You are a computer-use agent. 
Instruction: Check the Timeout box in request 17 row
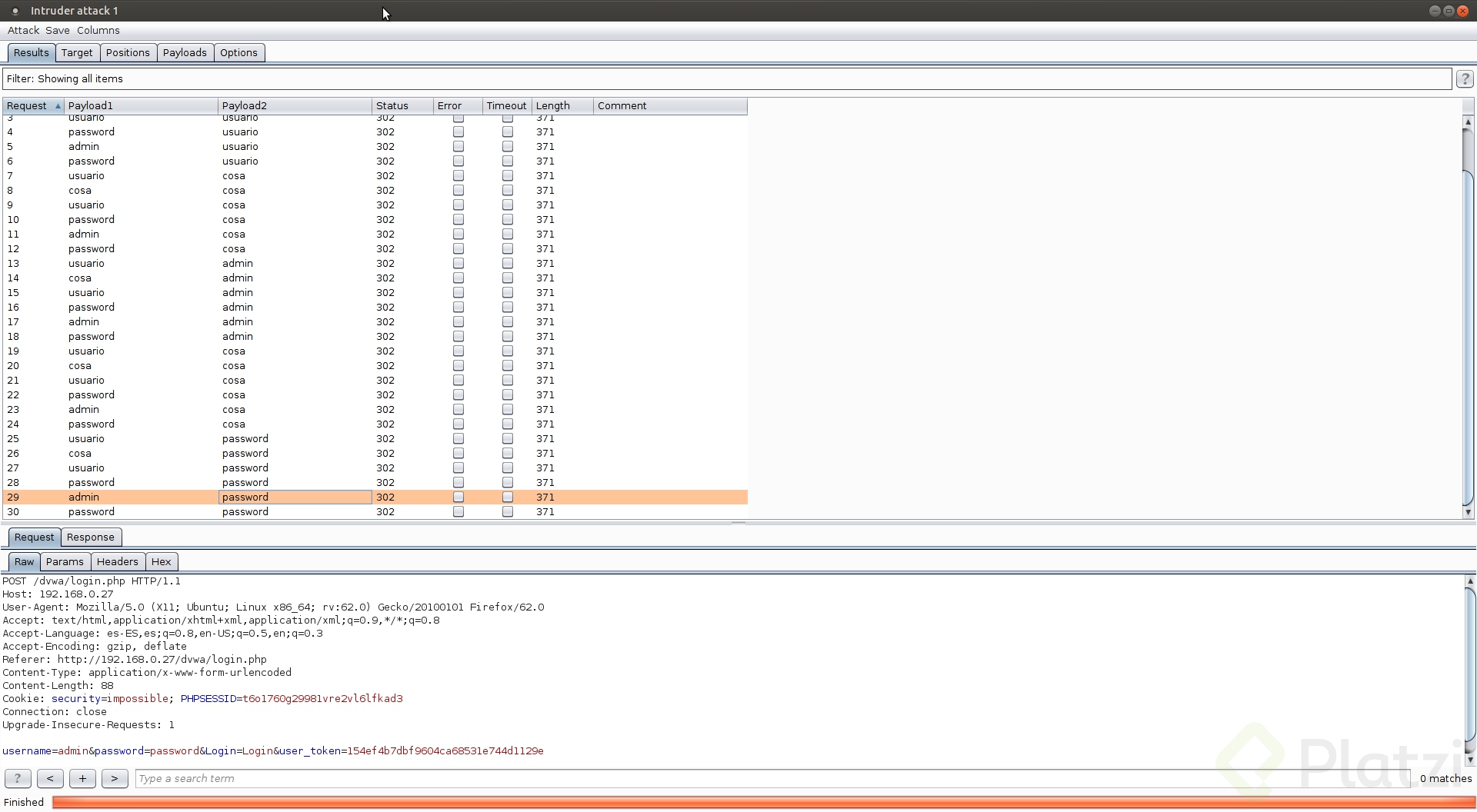(508, 322)
